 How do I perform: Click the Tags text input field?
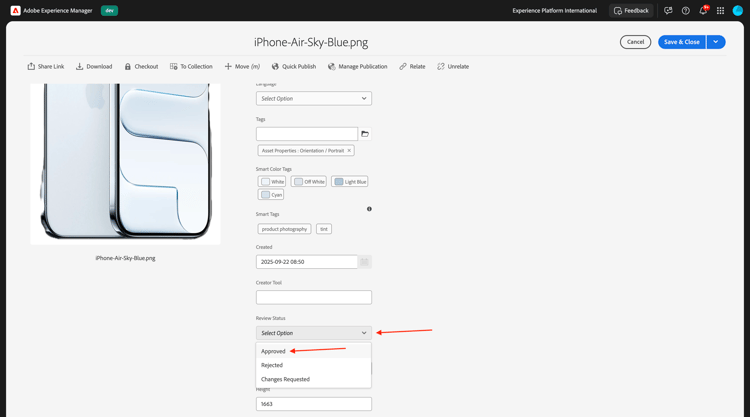(x=307, y=134)
